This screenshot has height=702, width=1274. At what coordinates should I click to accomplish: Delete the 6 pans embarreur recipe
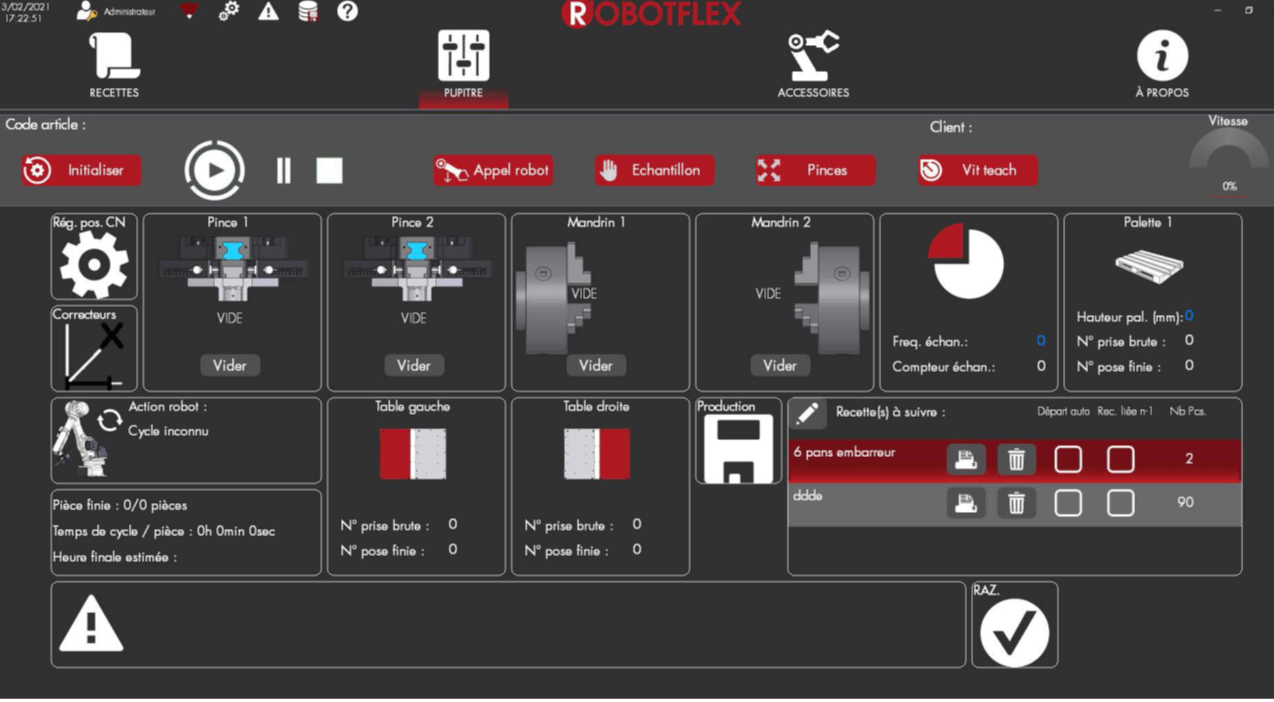(1016, 459)
